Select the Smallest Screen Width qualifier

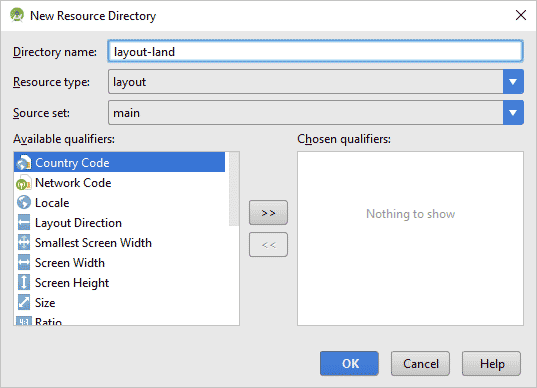120,242
